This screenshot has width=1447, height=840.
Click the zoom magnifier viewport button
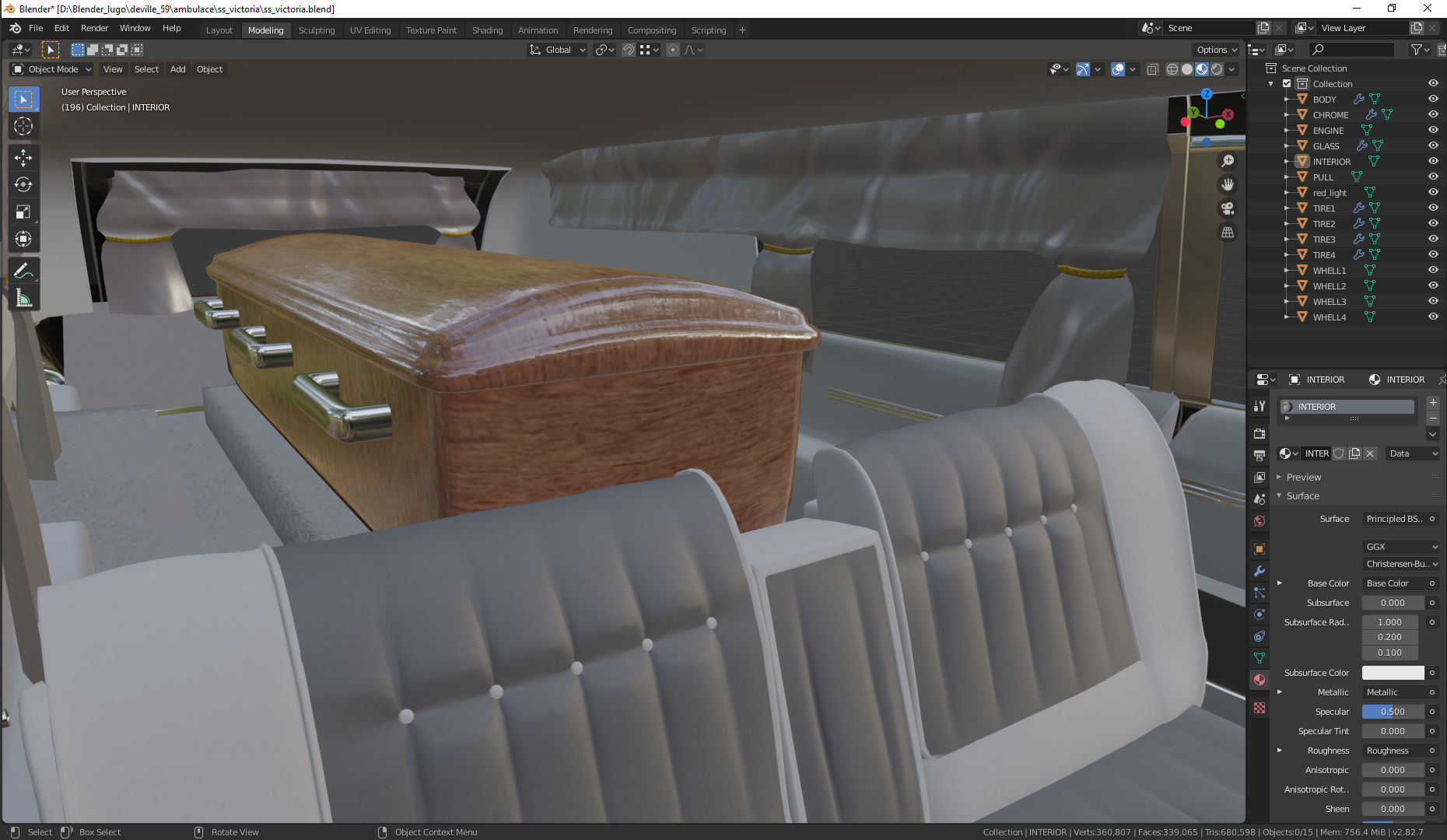click(1228, 161)
